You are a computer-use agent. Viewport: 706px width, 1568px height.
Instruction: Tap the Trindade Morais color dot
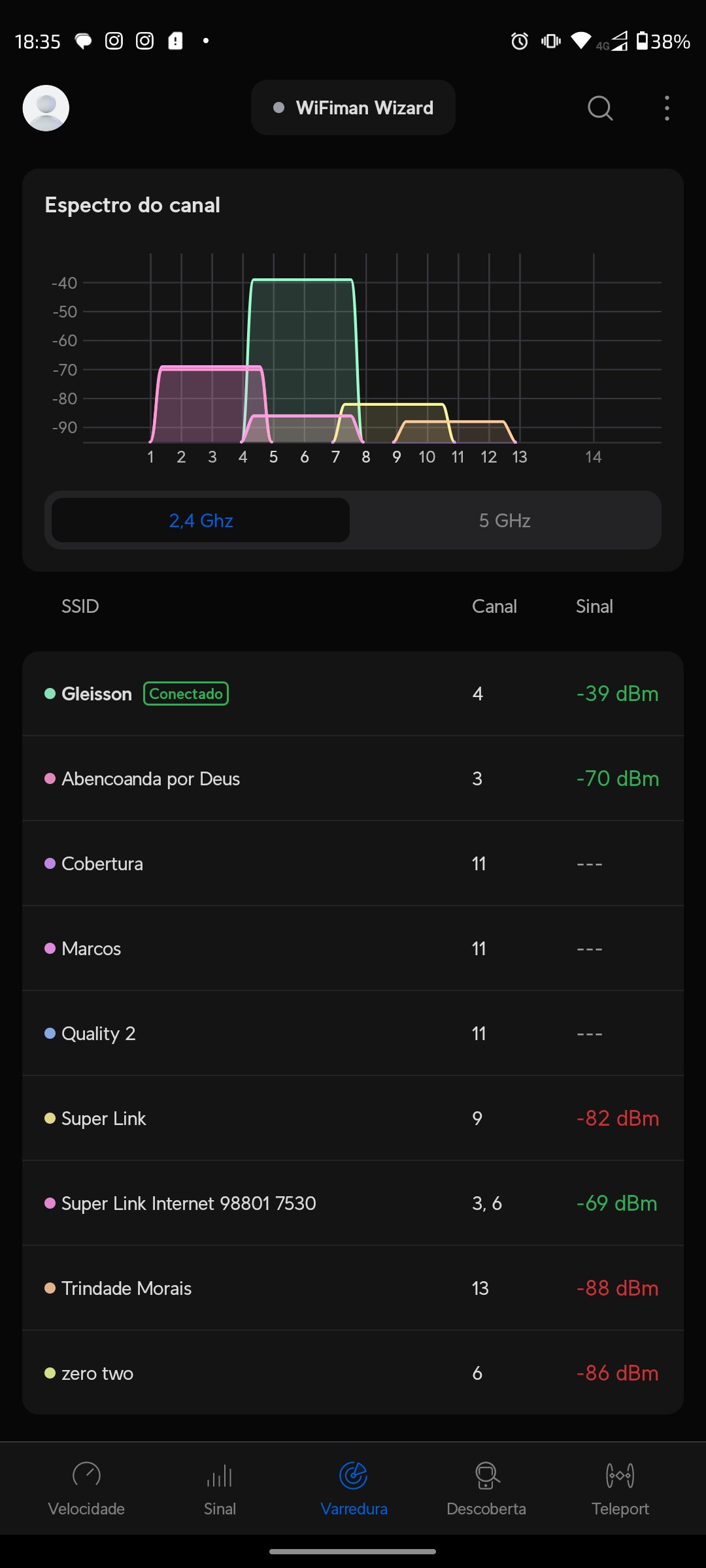pos(50,1288)
